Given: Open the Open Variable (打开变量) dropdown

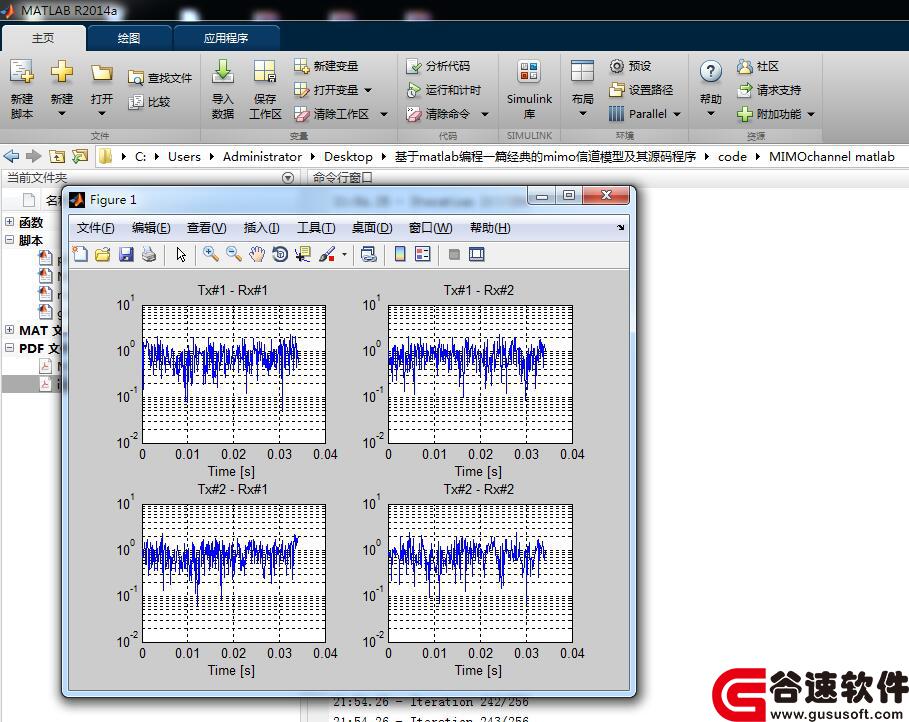Looking at the screenshot, I should point(368,90).
